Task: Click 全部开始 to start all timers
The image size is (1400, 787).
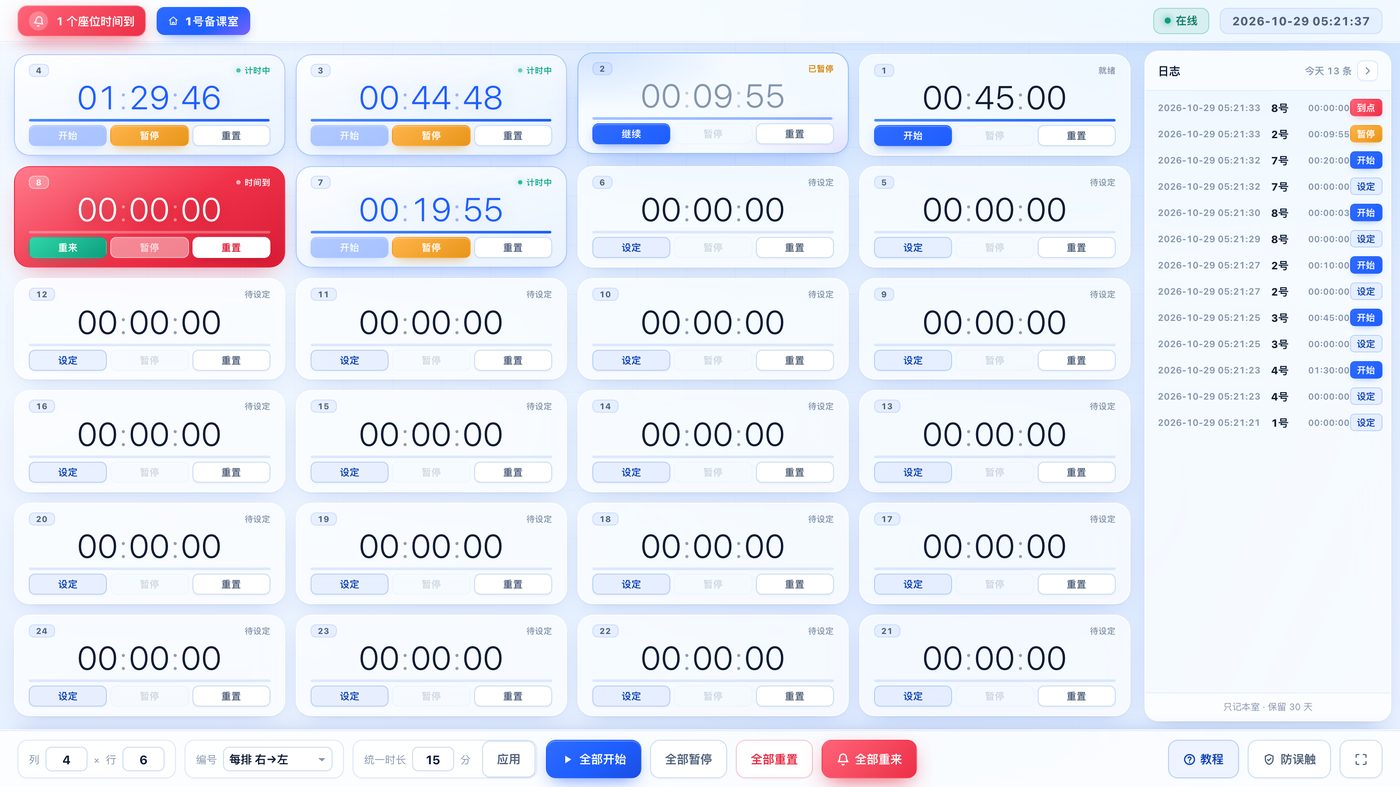Action: [593, 759]
